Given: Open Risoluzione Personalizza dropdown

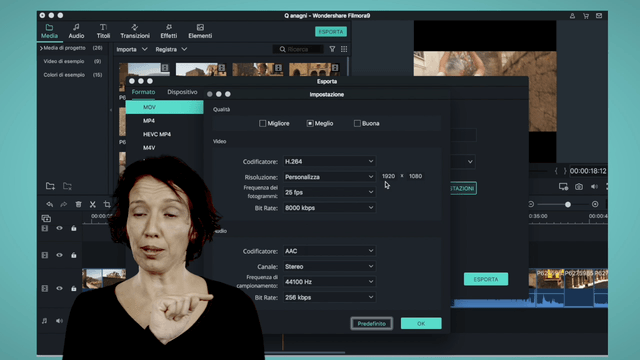Looking at the screenshot, I should coord(329,177).
